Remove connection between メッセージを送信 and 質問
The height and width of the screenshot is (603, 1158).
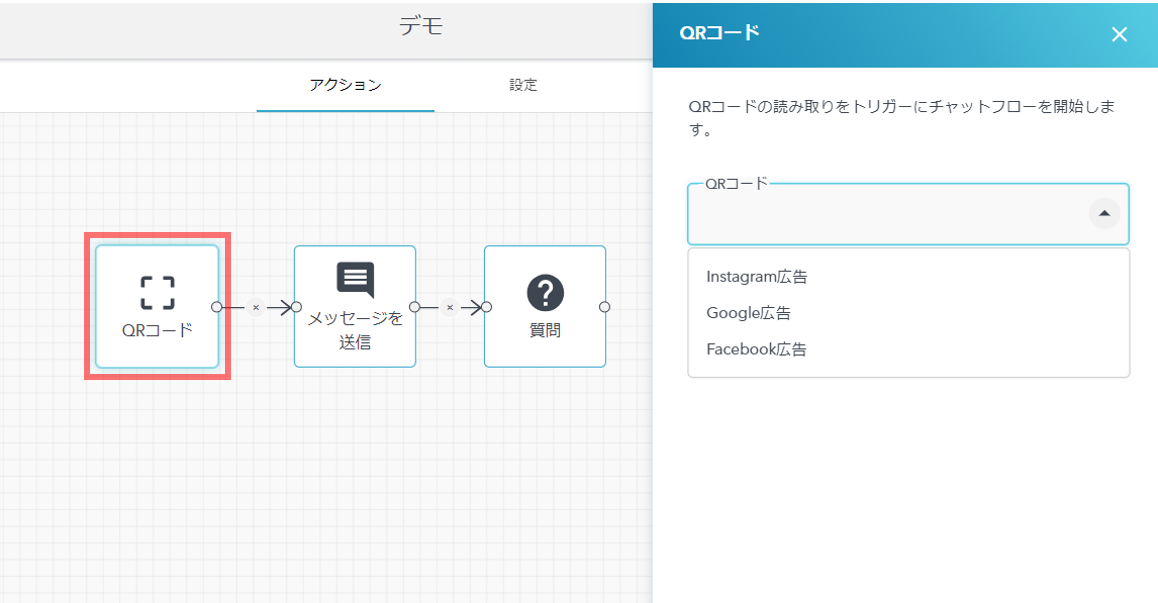[449, 307]
